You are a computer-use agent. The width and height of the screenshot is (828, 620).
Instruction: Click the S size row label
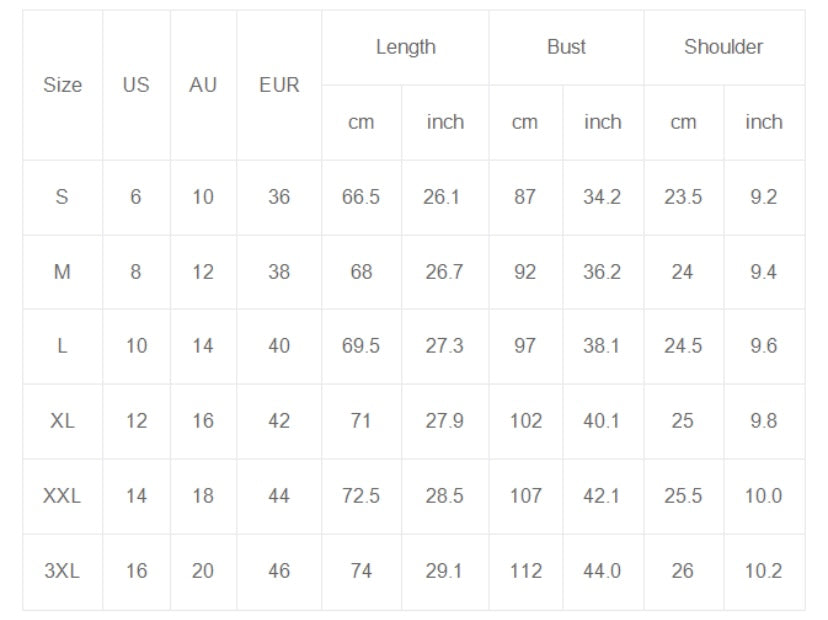pos(62,197)
